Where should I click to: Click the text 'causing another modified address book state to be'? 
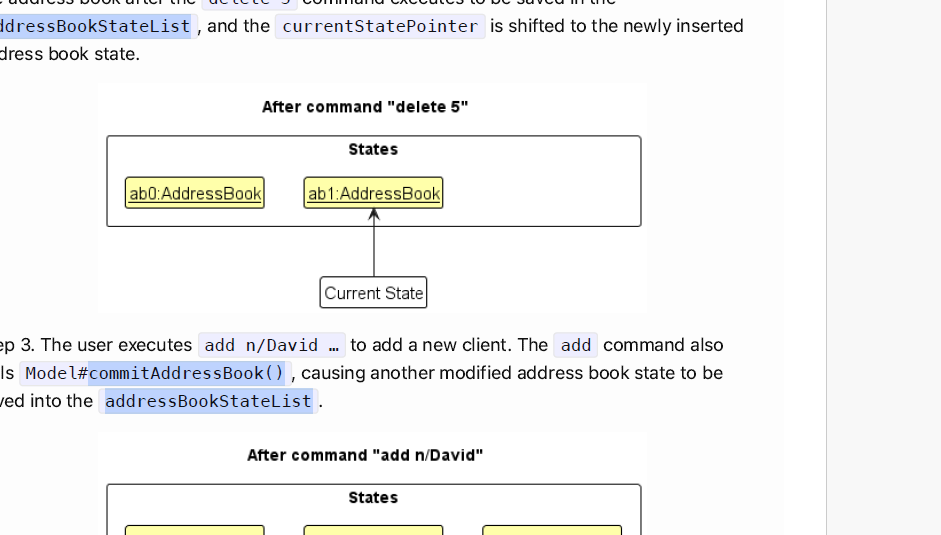click(512, 373)
